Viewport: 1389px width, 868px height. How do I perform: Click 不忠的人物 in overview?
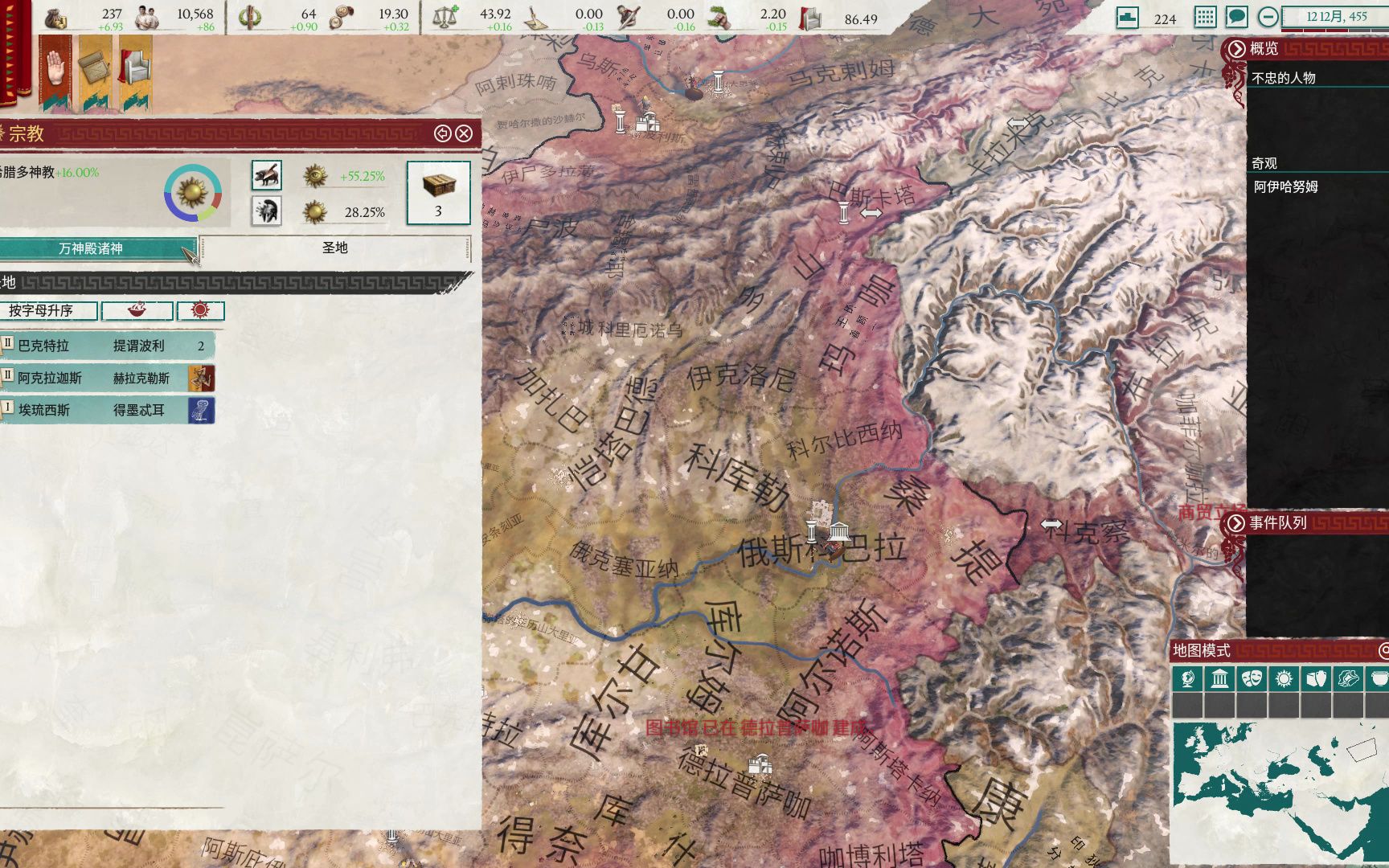click(x=1284, y=78)
